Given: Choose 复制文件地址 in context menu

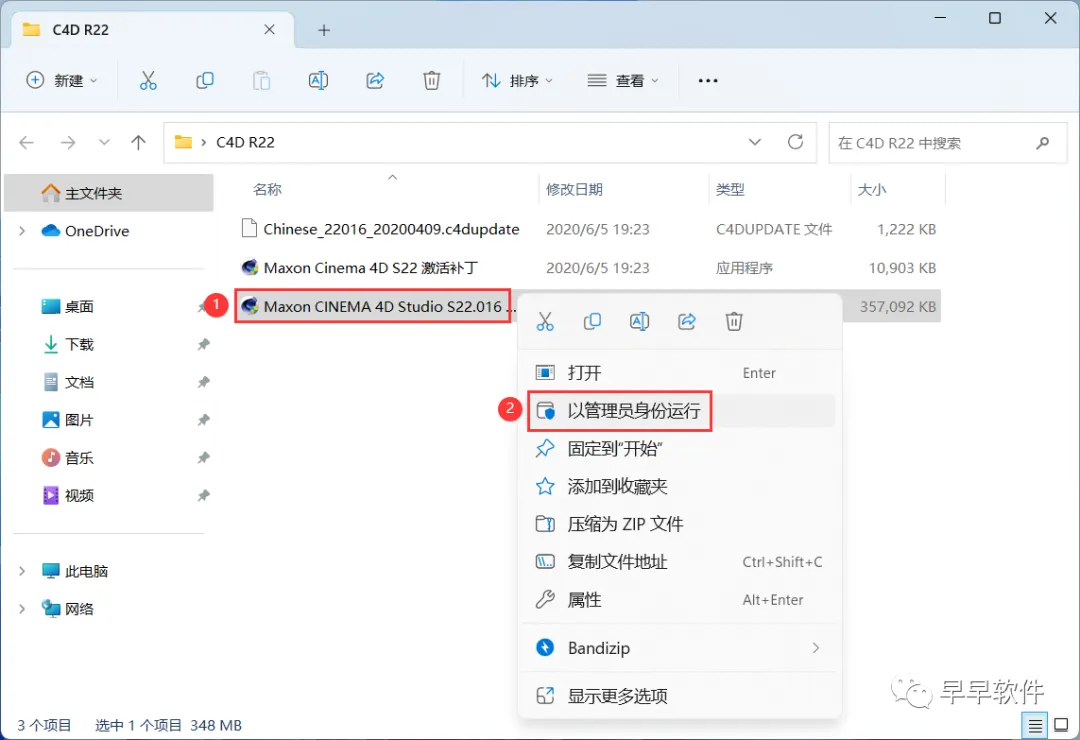Looking at the screenshot, I should tap(680, 562).
